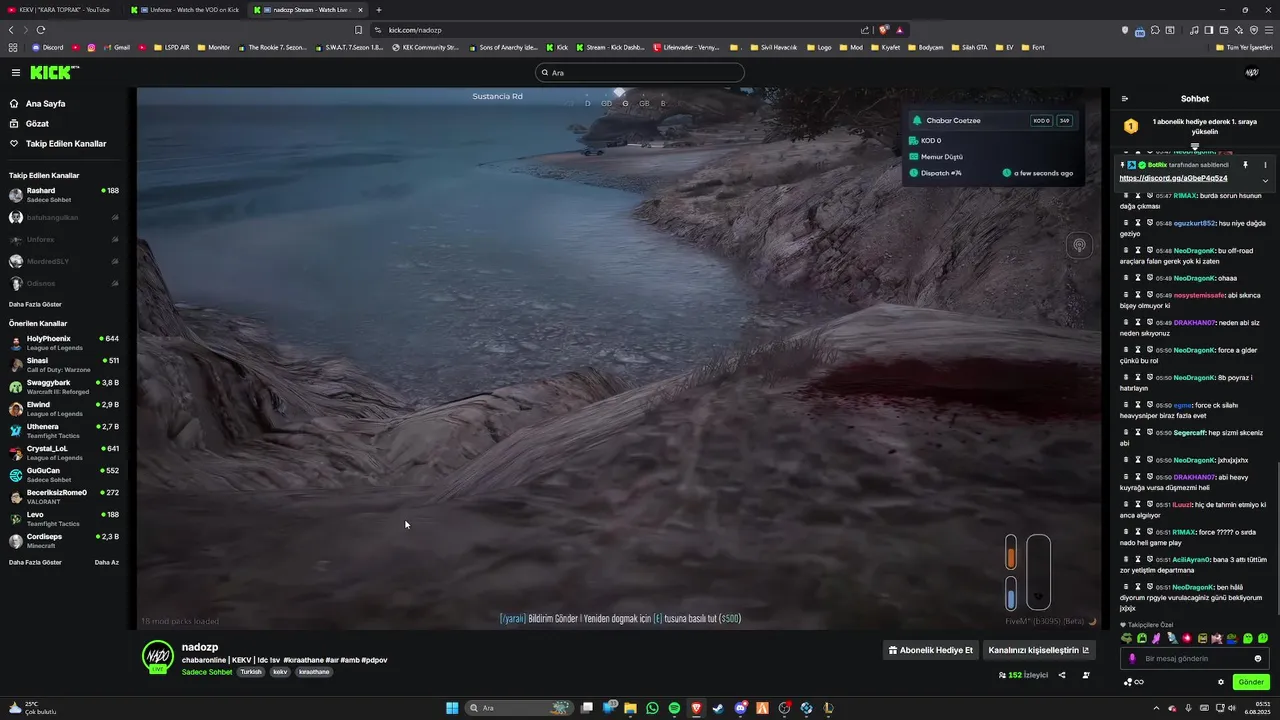Reload the page

[x=41, y=30]
